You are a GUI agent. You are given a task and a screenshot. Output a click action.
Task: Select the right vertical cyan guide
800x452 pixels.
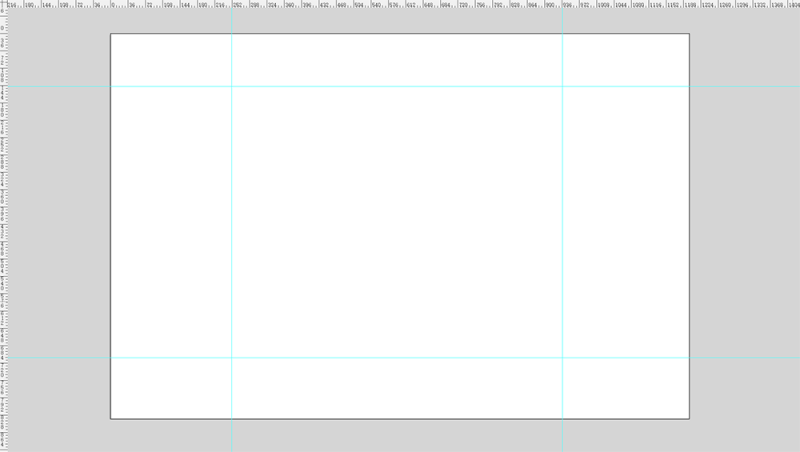tap(562, 230)
